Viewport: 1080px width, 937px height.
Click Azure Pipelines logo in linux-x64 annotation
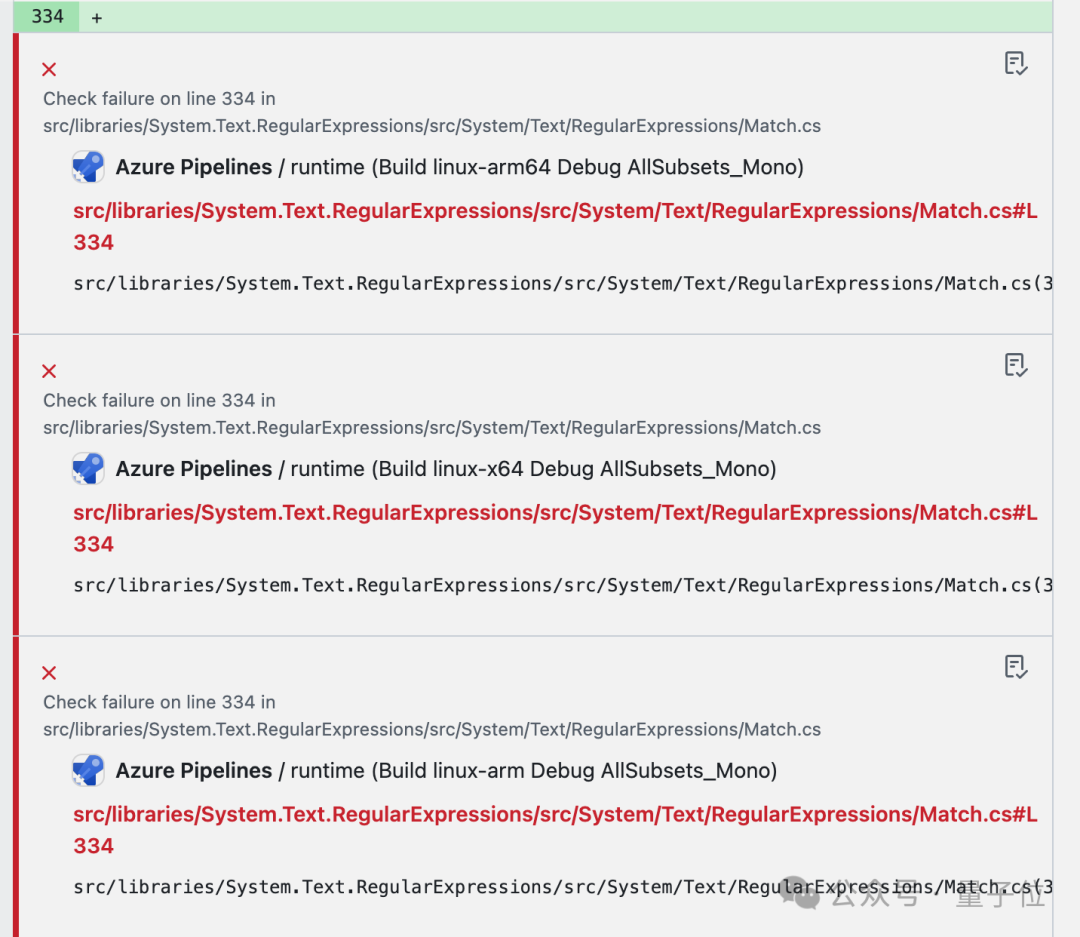point(88,468)
